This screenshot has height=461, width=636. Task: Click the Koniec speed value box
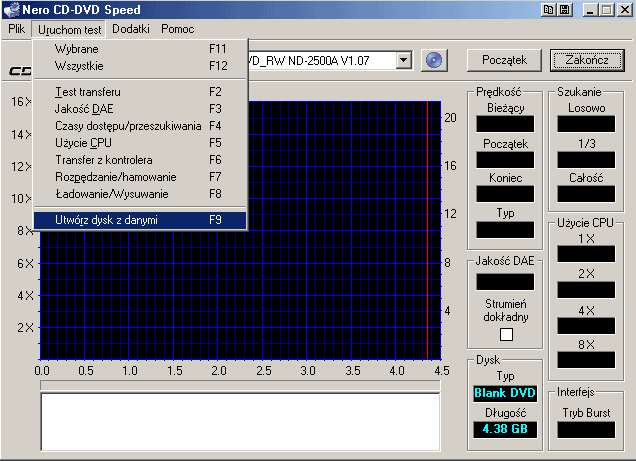coord(505,194)
